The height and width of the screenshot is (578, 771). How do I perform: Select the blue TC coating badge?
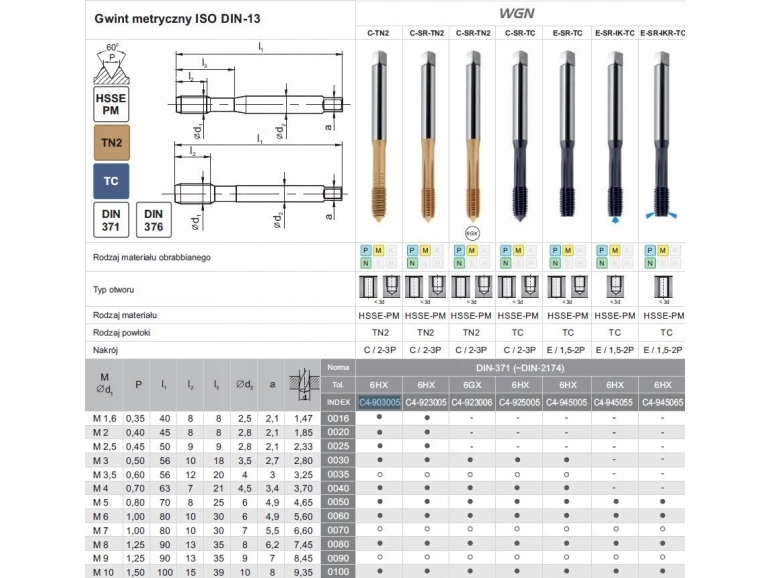tap(111, 181)
